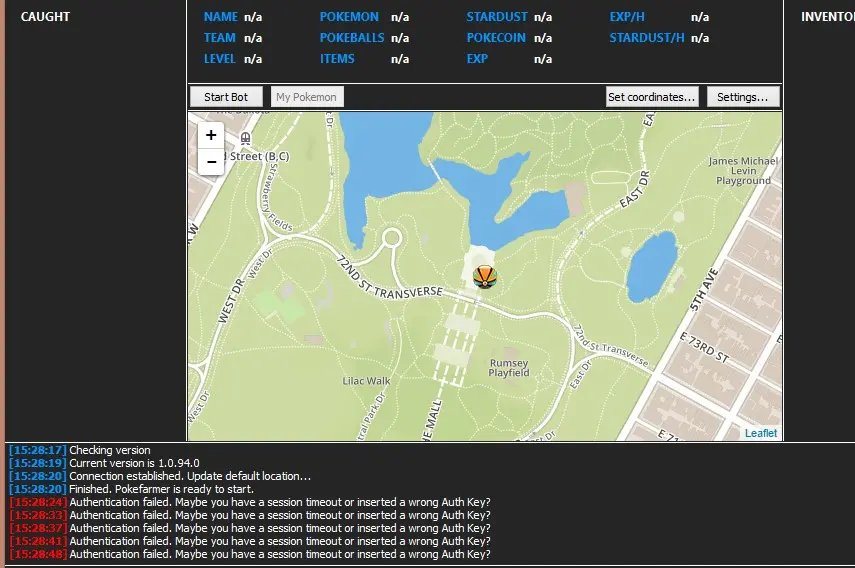The image size is (855, 568).
Task: Zoom out on the map
Action: click(x=211, y=161)
